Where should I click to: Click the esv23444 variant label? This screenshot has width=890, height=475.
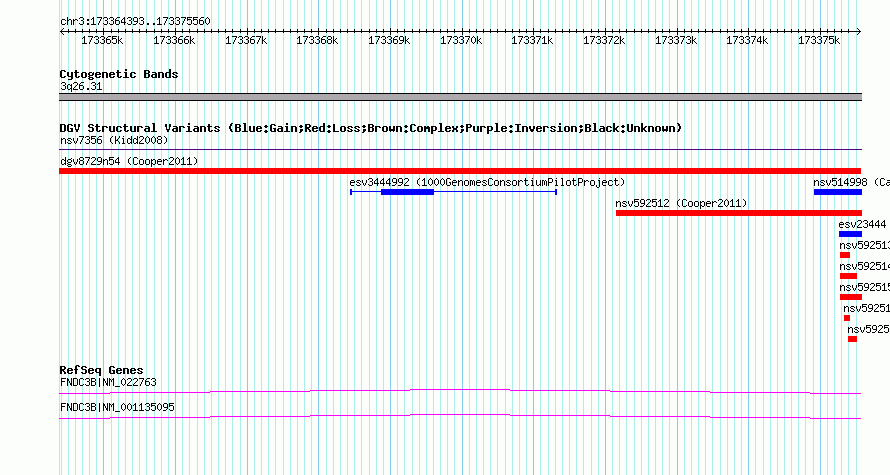coord(862,224)
